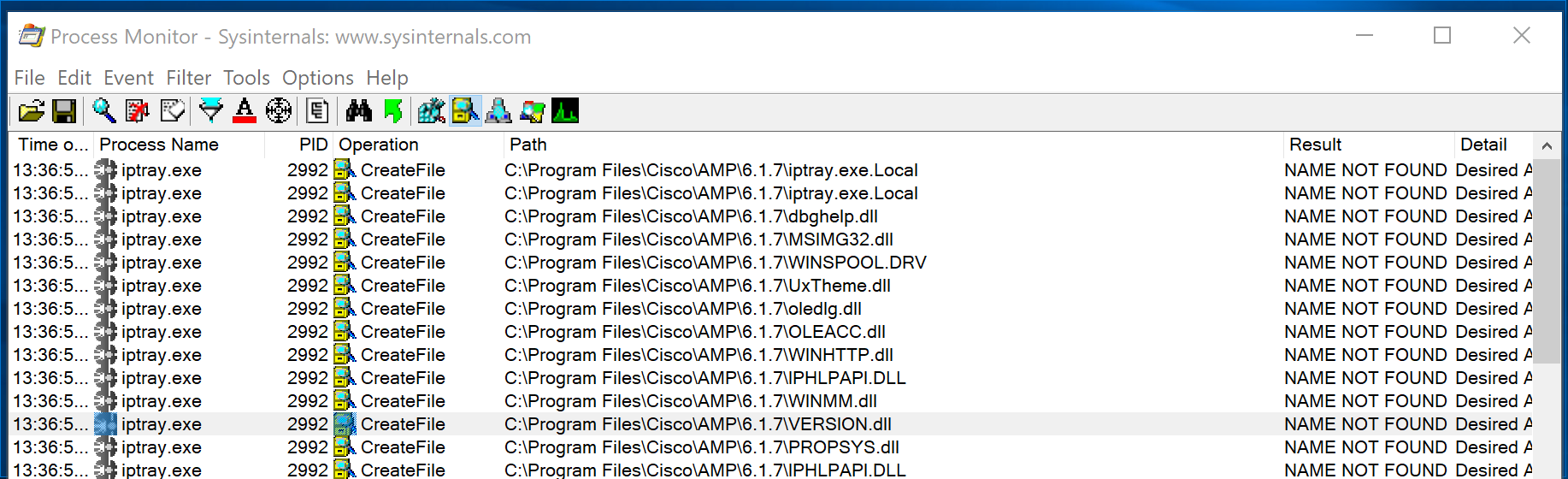
Task: Minimize the Process Monitor window
Action: (1365, 35)
